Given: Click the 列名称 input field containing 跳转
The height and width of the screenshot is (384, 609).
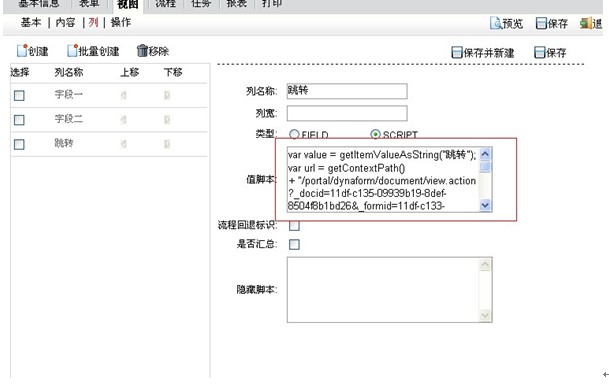Looking at the screenshot, I should coord(347,91).
